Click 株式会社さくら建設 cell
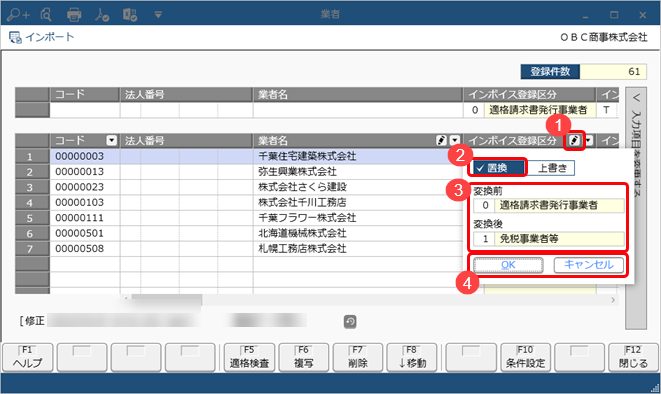 [357, 187]
